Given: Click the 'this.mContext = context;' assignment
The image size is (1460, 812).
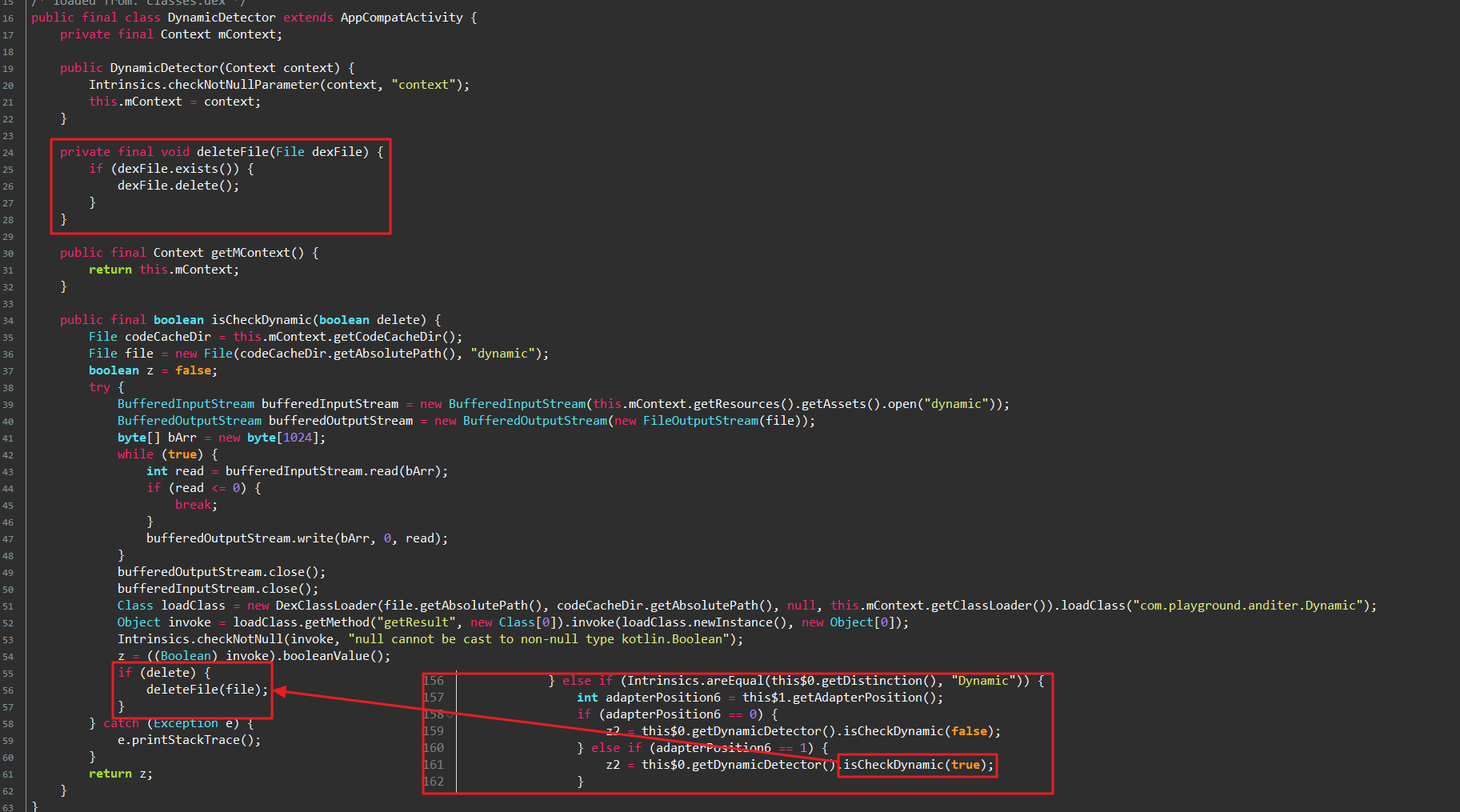Looking at the screenshot, I should point(175,102).
